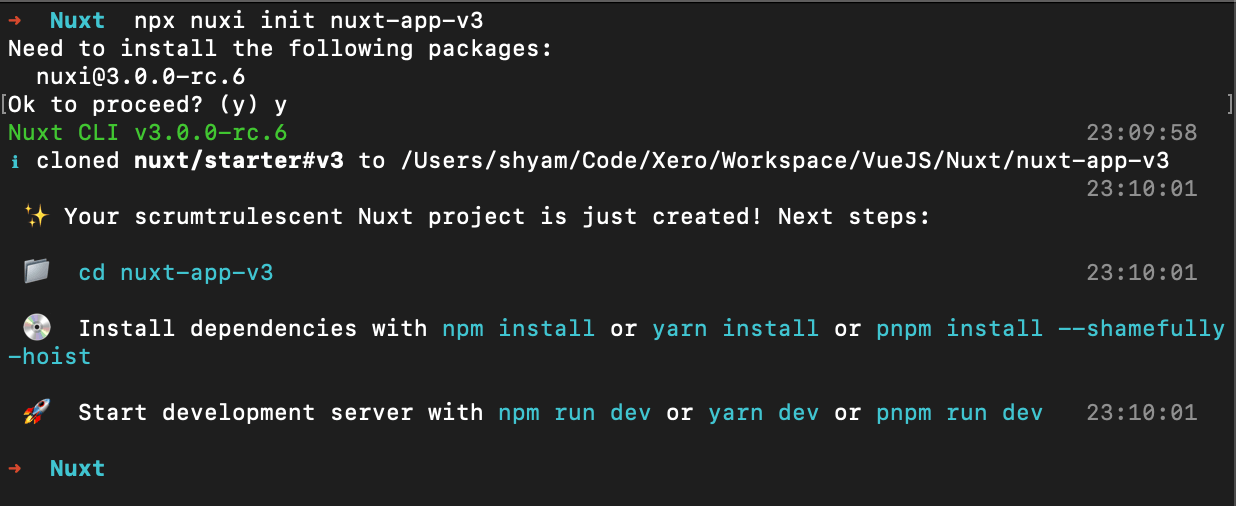The height and width of the screenshot is (506, 1236).
Task: Click the path '/Users/shyam/Code/Xero/Workspace/VueJS/Nuxt/nuxt-app-v3'
Action: click(785, 160)
